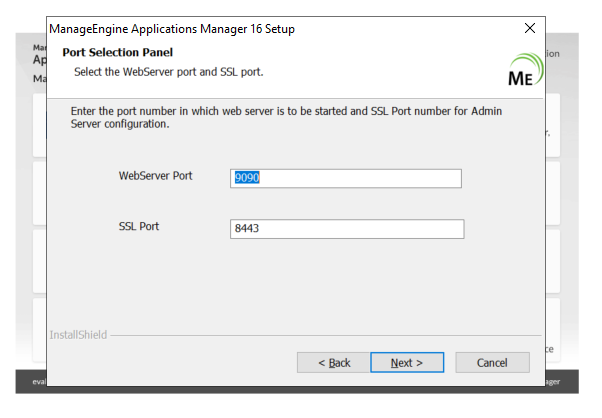Click into the SSL Port field
Image resolution: width=602 pixels, height=418 pixels.
tap(347, 229)
